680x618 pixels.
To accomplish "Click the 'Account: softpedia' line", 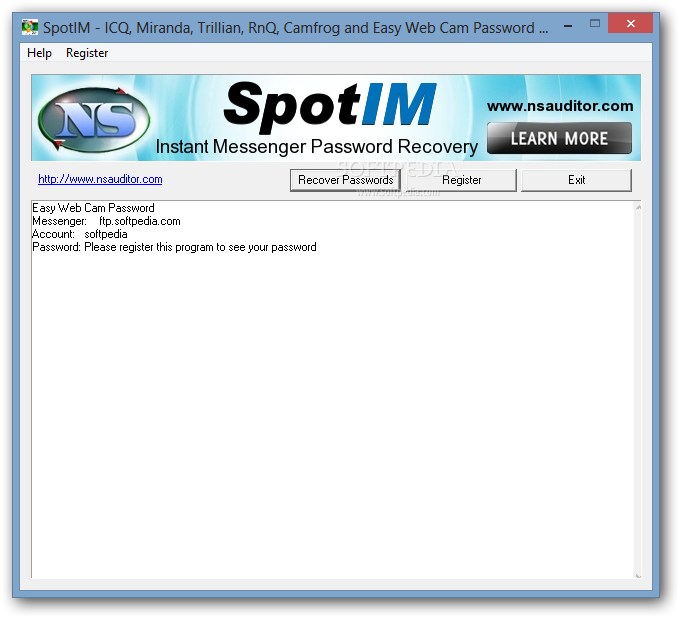I will (80, 234).
